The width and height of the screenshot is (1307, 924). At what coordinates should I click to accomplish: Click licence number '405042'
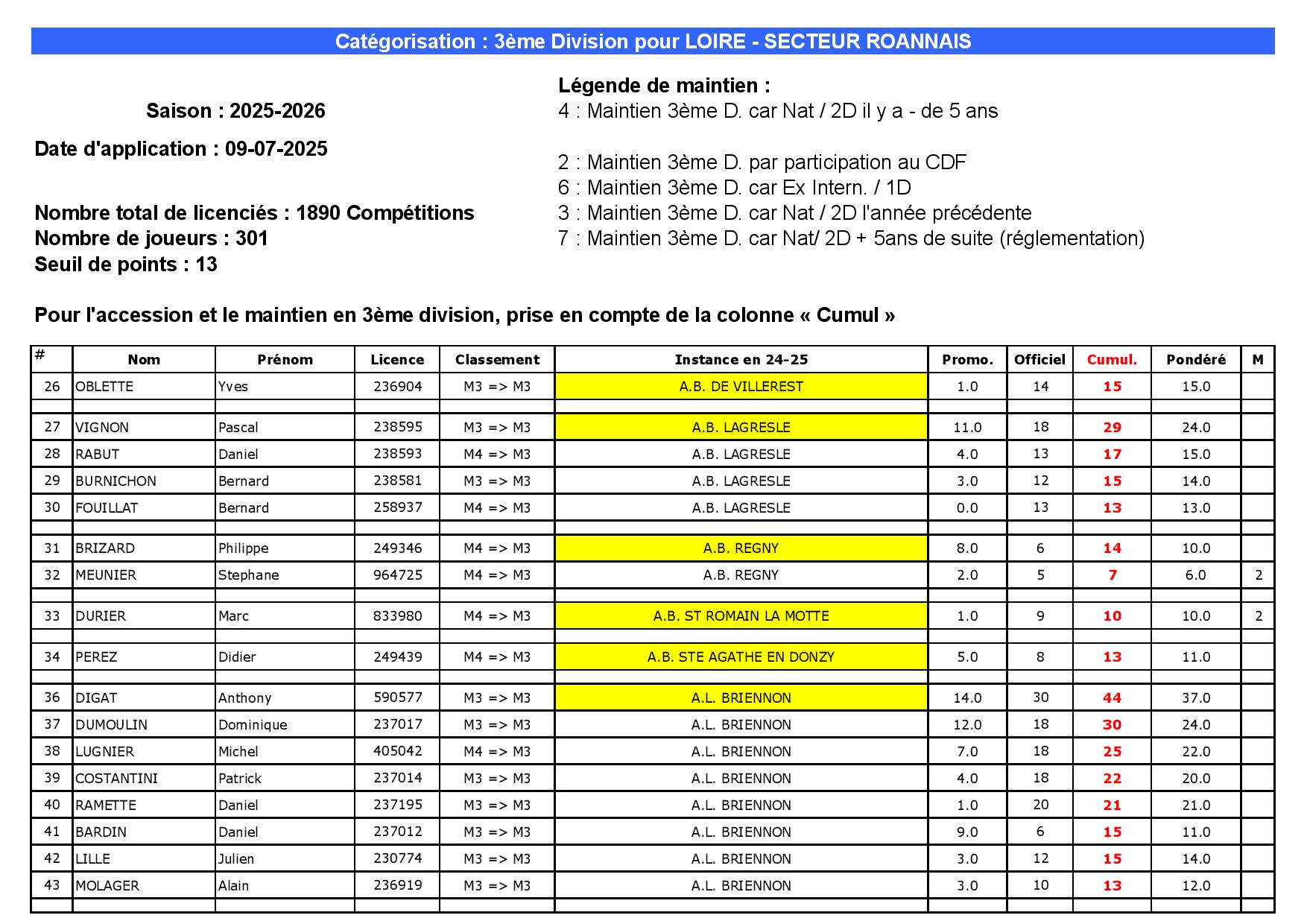point(397,751)
